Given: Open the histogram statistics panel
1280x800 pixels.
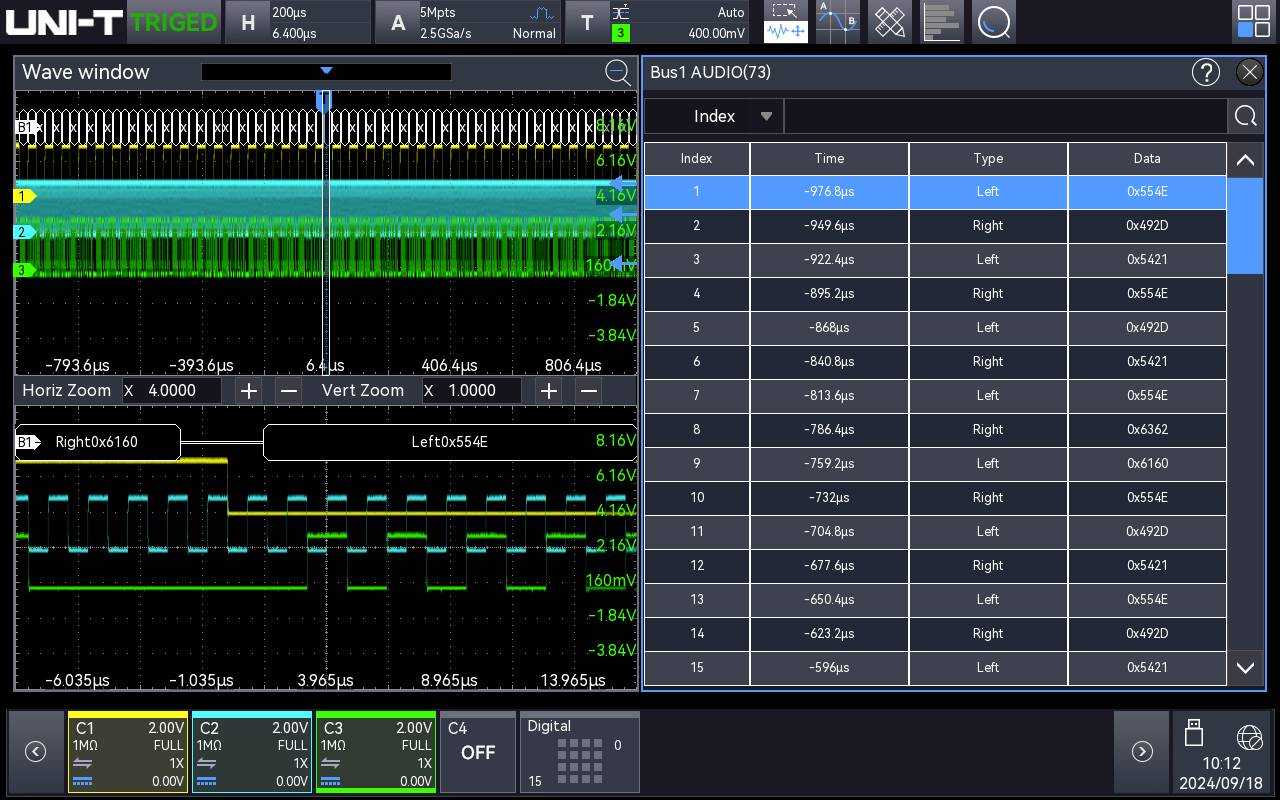Looking at the screenshot, I should tap(941, 21).
